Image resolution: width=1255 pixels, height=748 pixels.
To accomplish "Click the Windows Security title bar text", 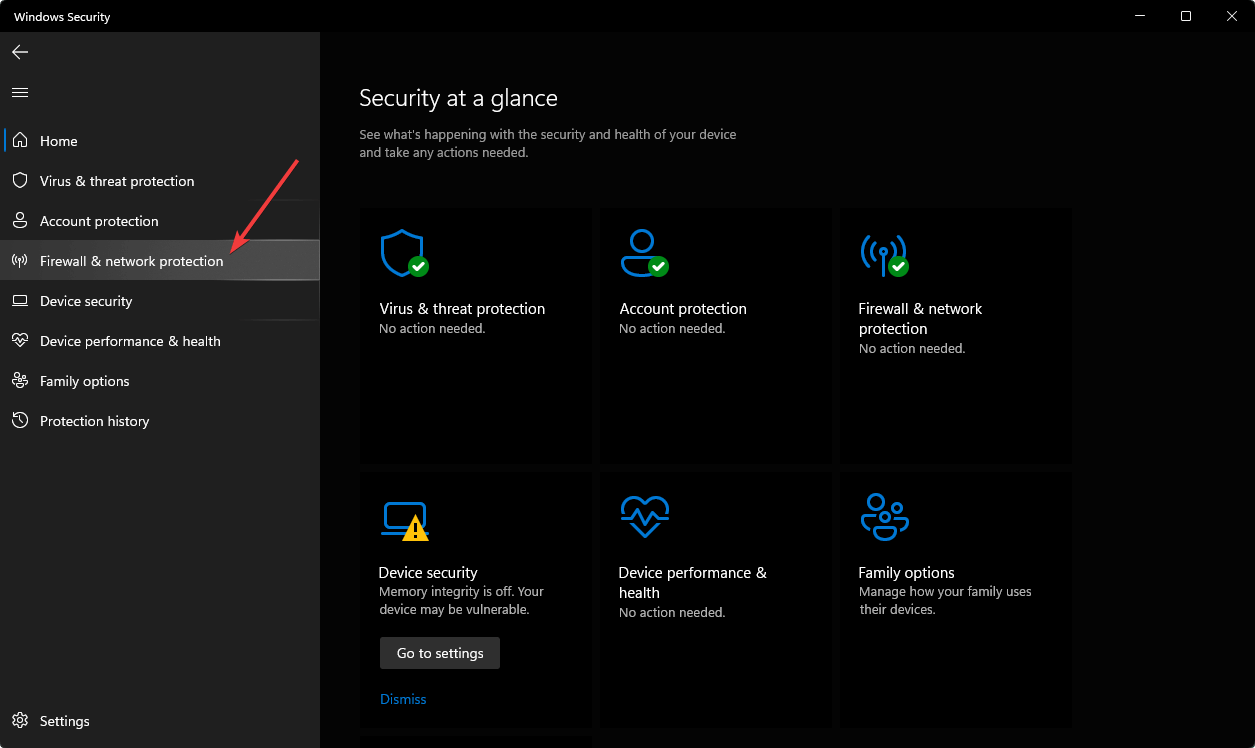I will pyautogui.click(x=62, y=17).
